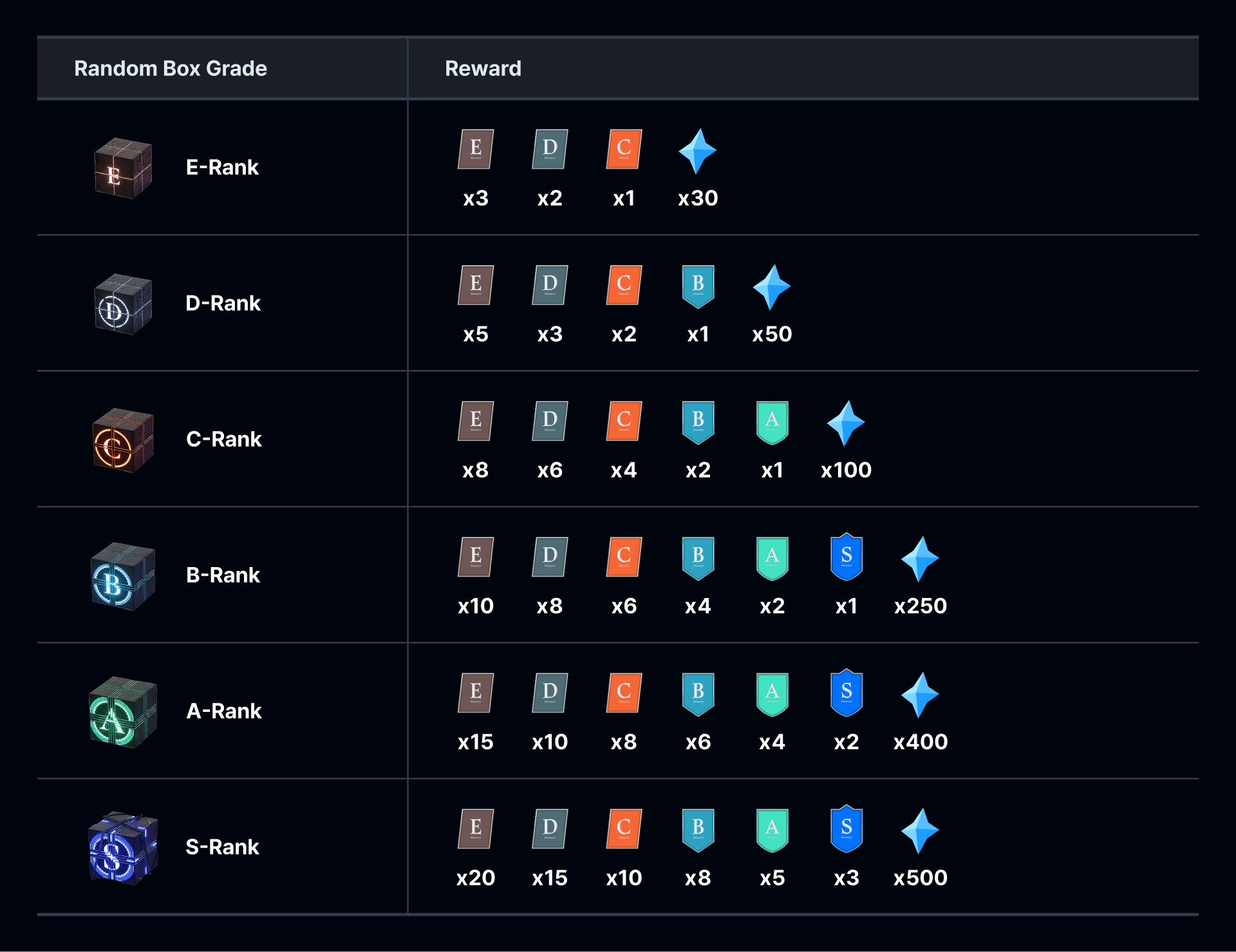Viewport: 1236px width, 952px height.
Task: Click the D-Rank random box cube icon
Action: (x=123, y=304)
